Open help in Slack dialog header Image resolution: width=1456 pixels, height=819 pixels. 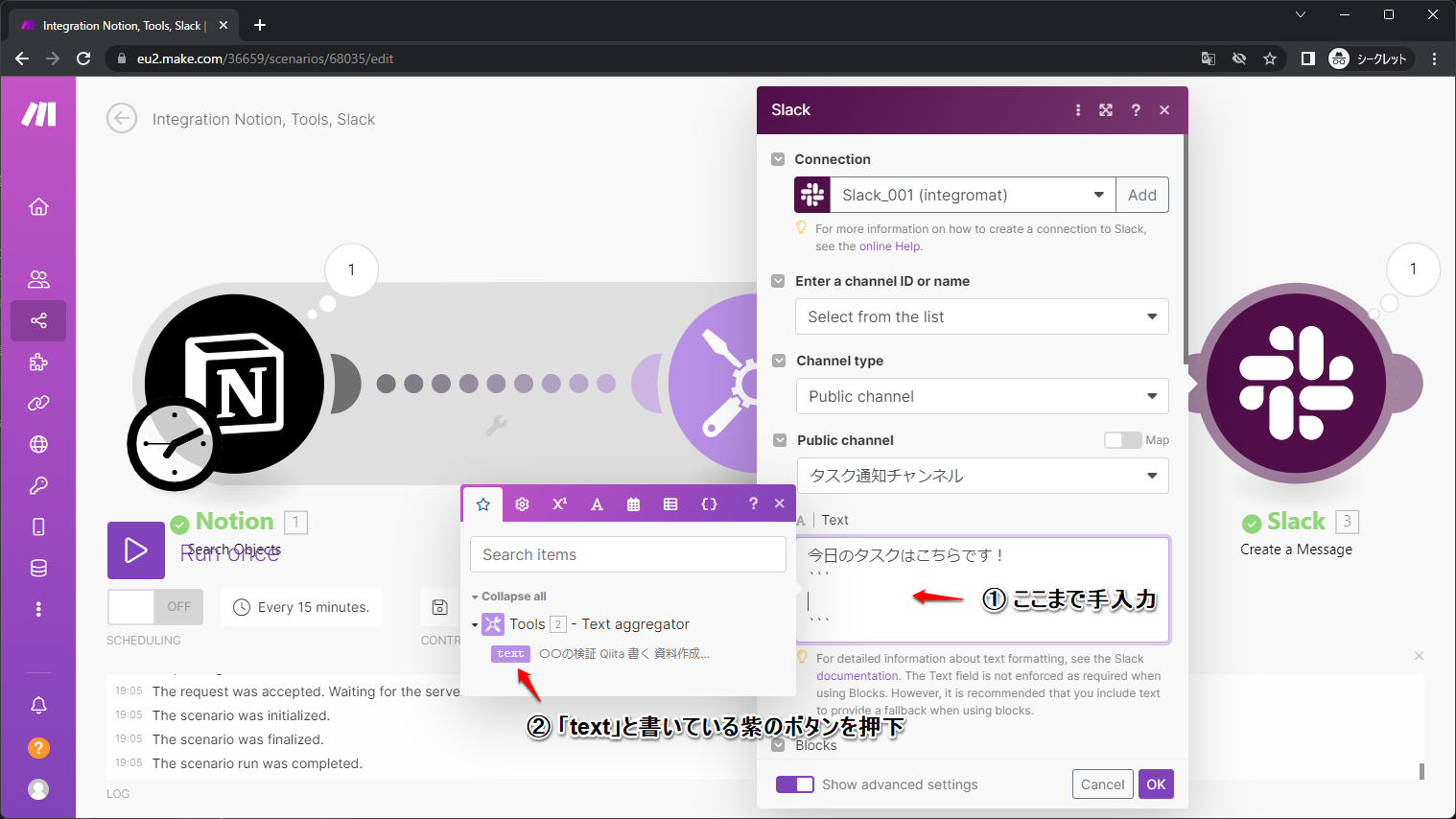(1136, 110)
